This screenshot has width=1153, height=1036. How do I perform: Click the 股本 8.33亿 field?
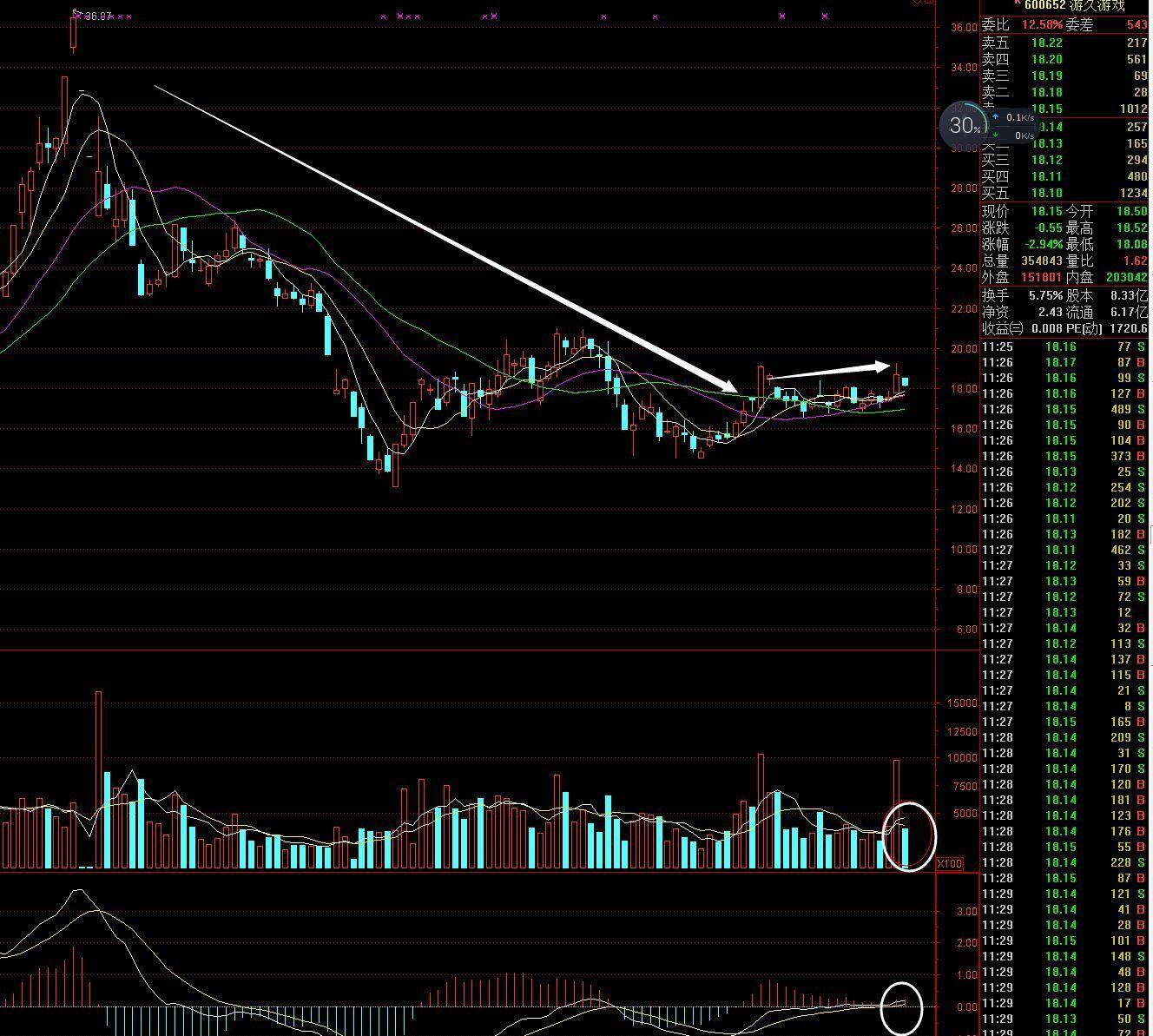click(1107, 295)
